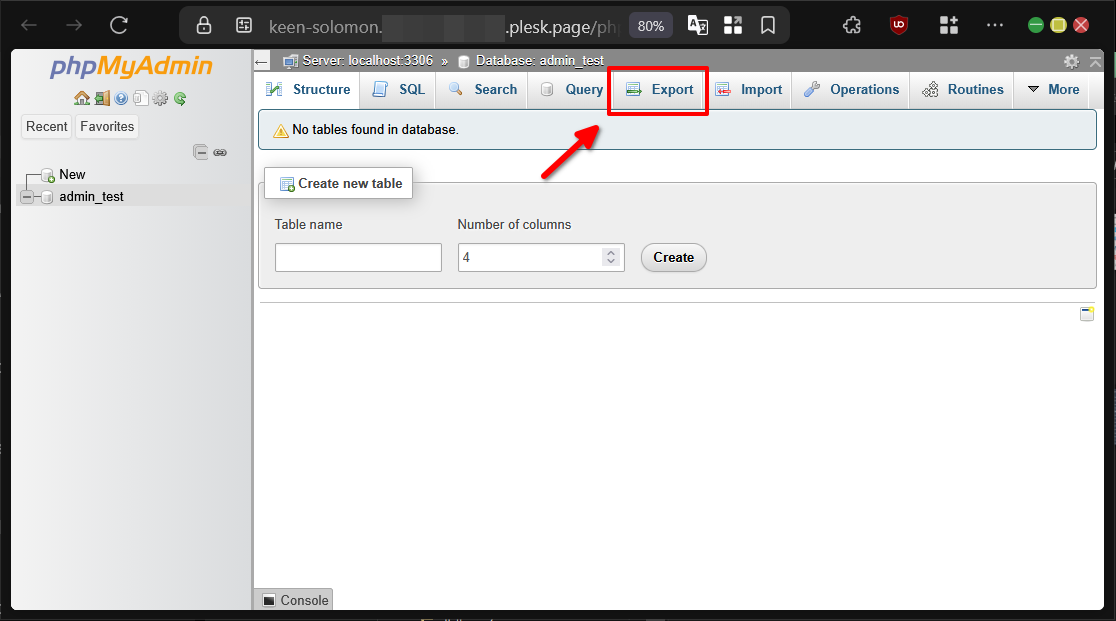Open sidebar panel settings with the gear icon
The width and height of the screenshot is (1116, 621).
pos(160,98)
